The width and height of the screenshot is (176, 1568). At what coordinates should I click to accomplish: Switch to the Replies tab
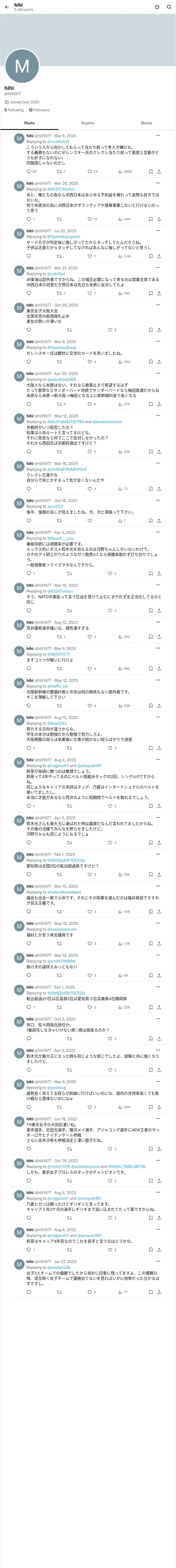tap(88, 123)
